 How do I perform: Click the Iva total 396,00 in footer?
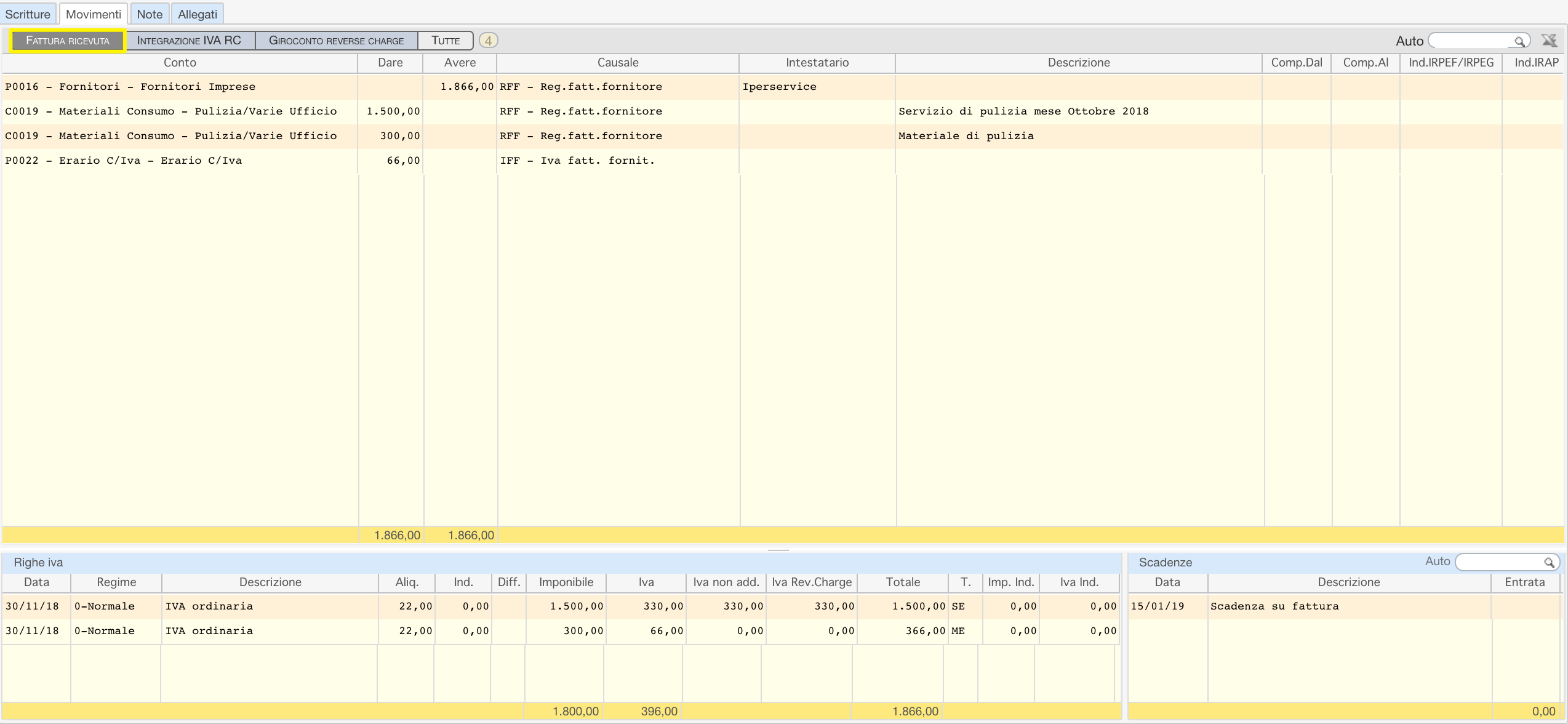pos(659,712)
